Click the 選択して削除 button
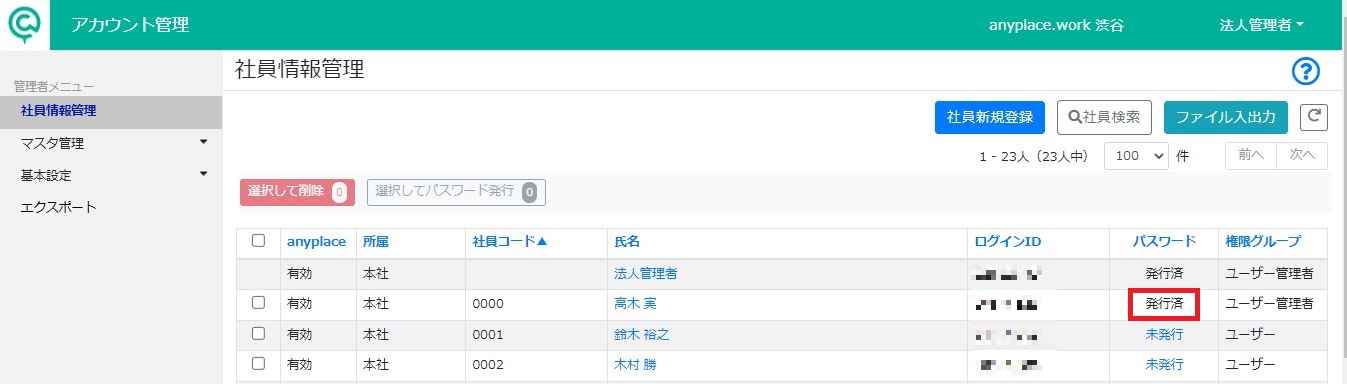Screen dimensions: 1347x384 coord(297,192)
